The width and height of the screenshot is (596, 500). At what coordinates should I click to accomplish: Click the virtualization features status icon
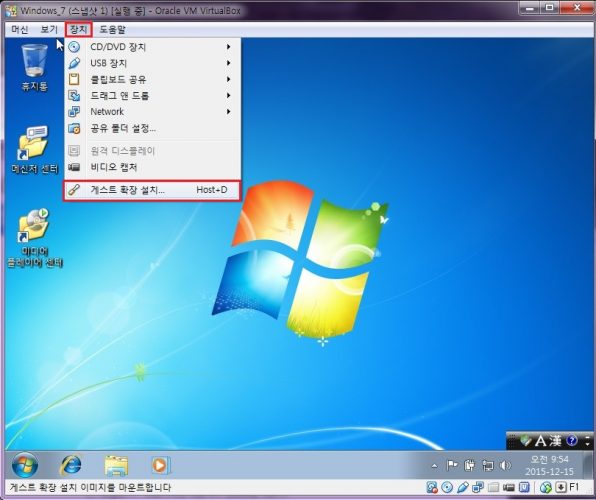click(x=524, y=487)
